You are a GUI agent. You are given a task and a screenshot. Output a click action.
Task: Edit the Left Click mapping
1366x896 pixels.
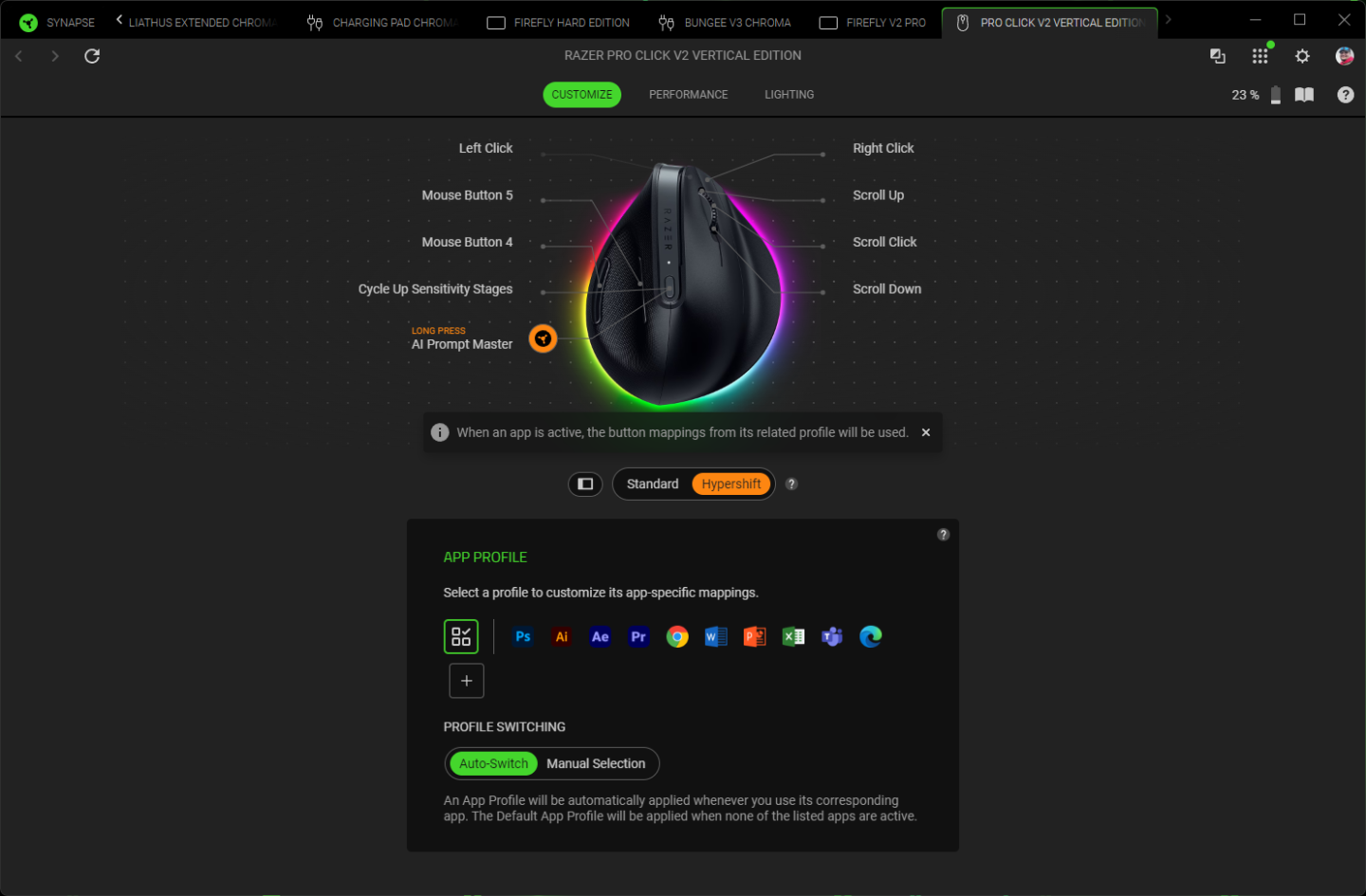486,149
